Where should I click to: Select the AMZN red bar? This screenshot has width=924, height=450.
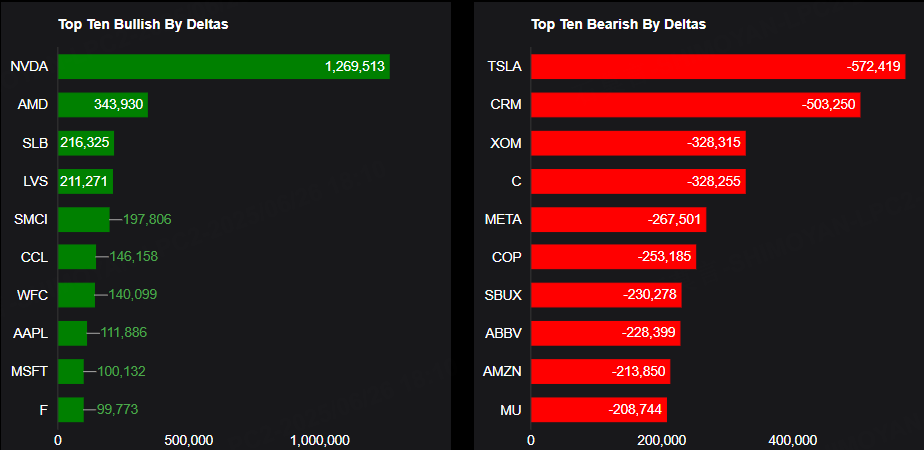[601, 371]
